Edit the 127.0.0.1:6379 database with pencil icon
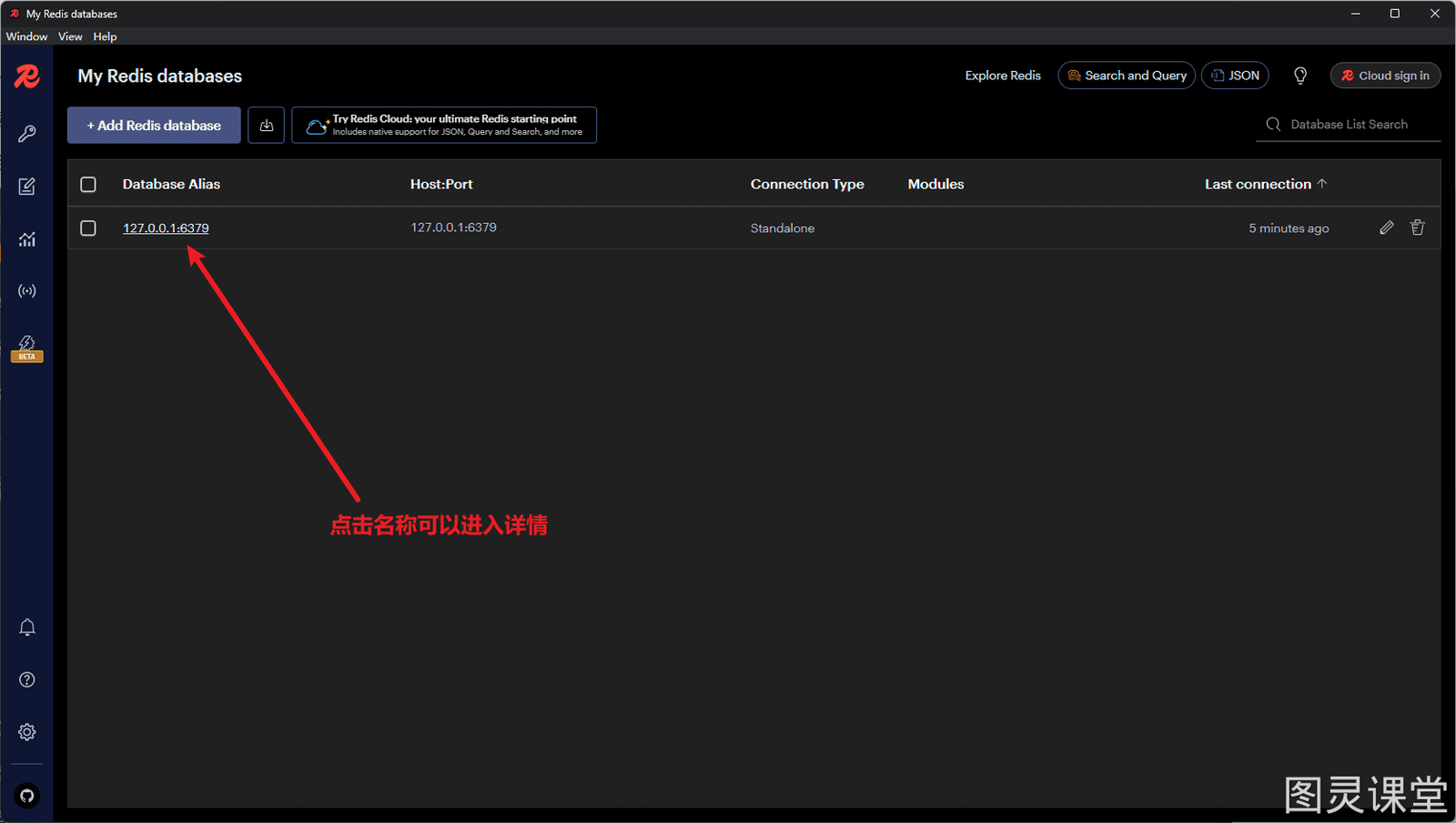Viewport: 1456px width, 823px height. (x=1387, y=228)
